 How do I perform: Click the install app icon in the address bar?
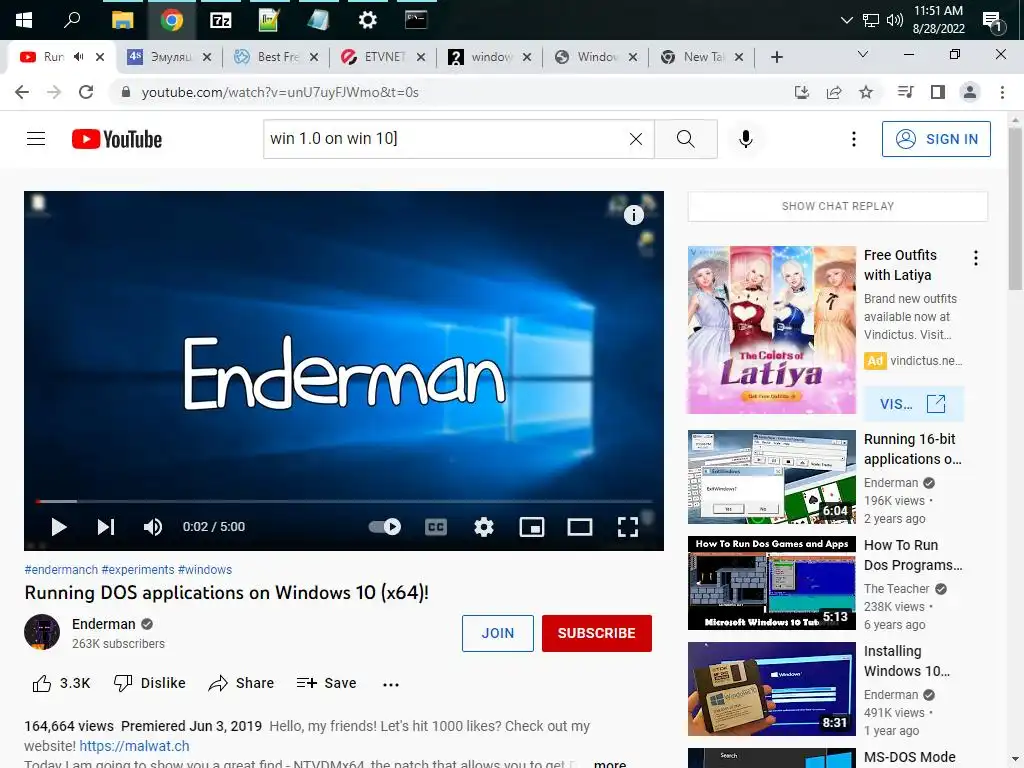point(801,92)
